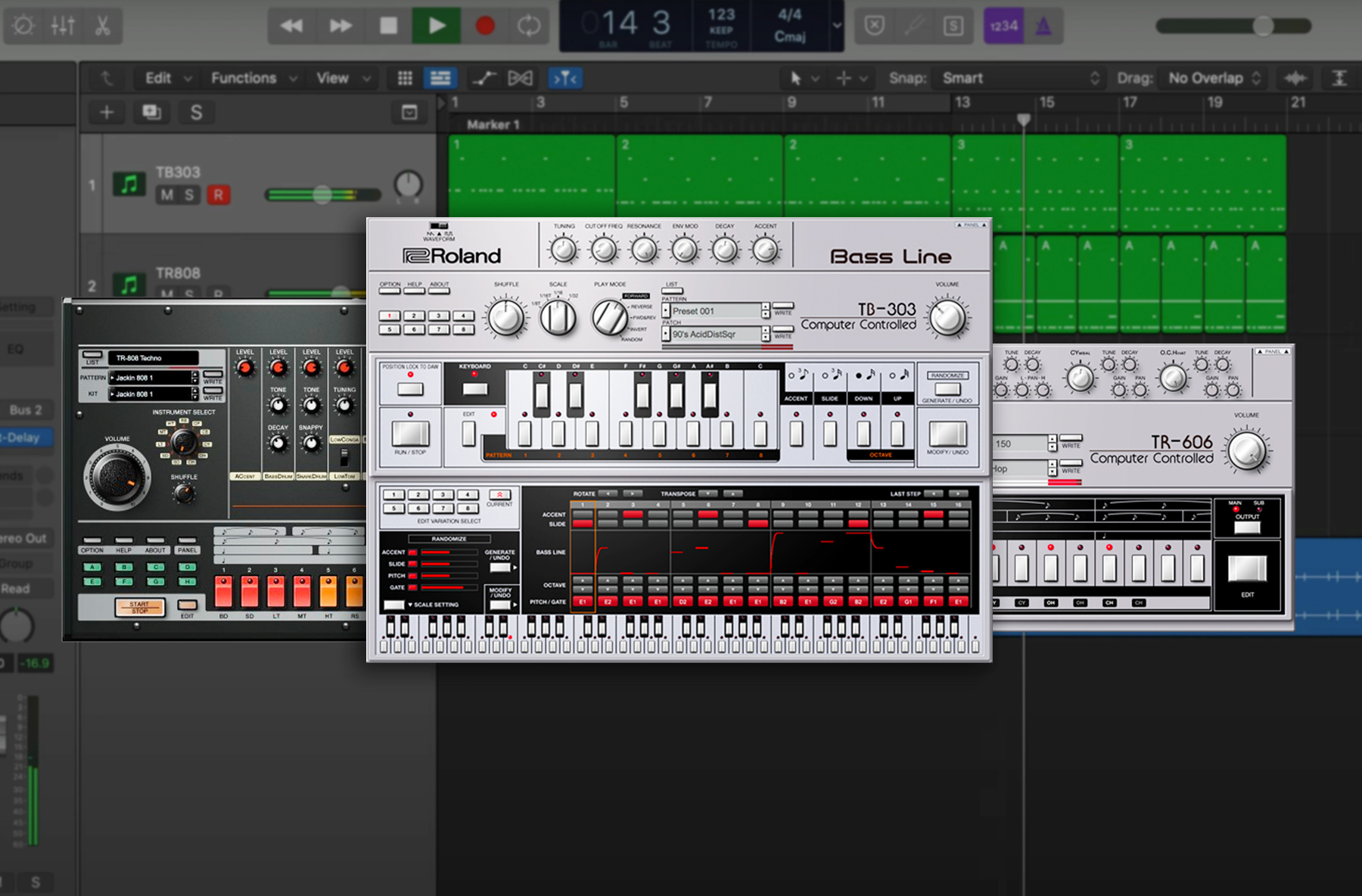Click the 1234 count-in icon

pyautogui.click(x=1003, y=25)
